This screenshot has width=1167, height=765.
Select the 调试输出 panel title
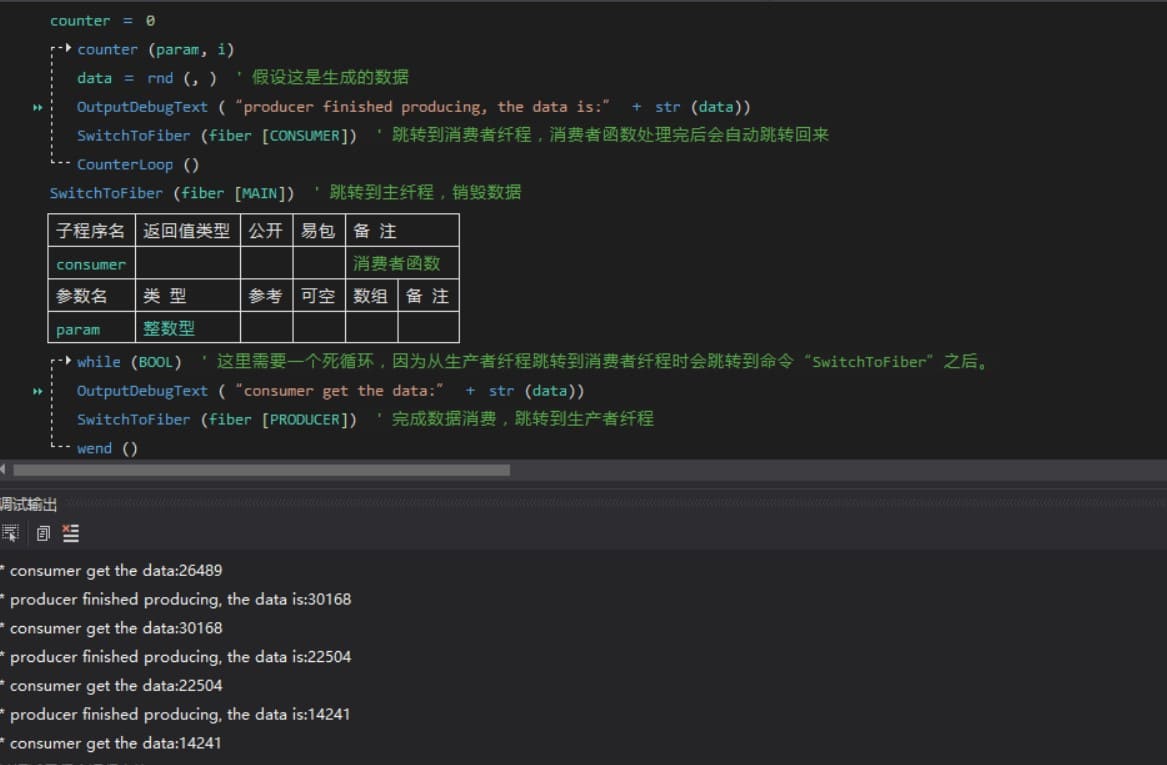point(29,504)
